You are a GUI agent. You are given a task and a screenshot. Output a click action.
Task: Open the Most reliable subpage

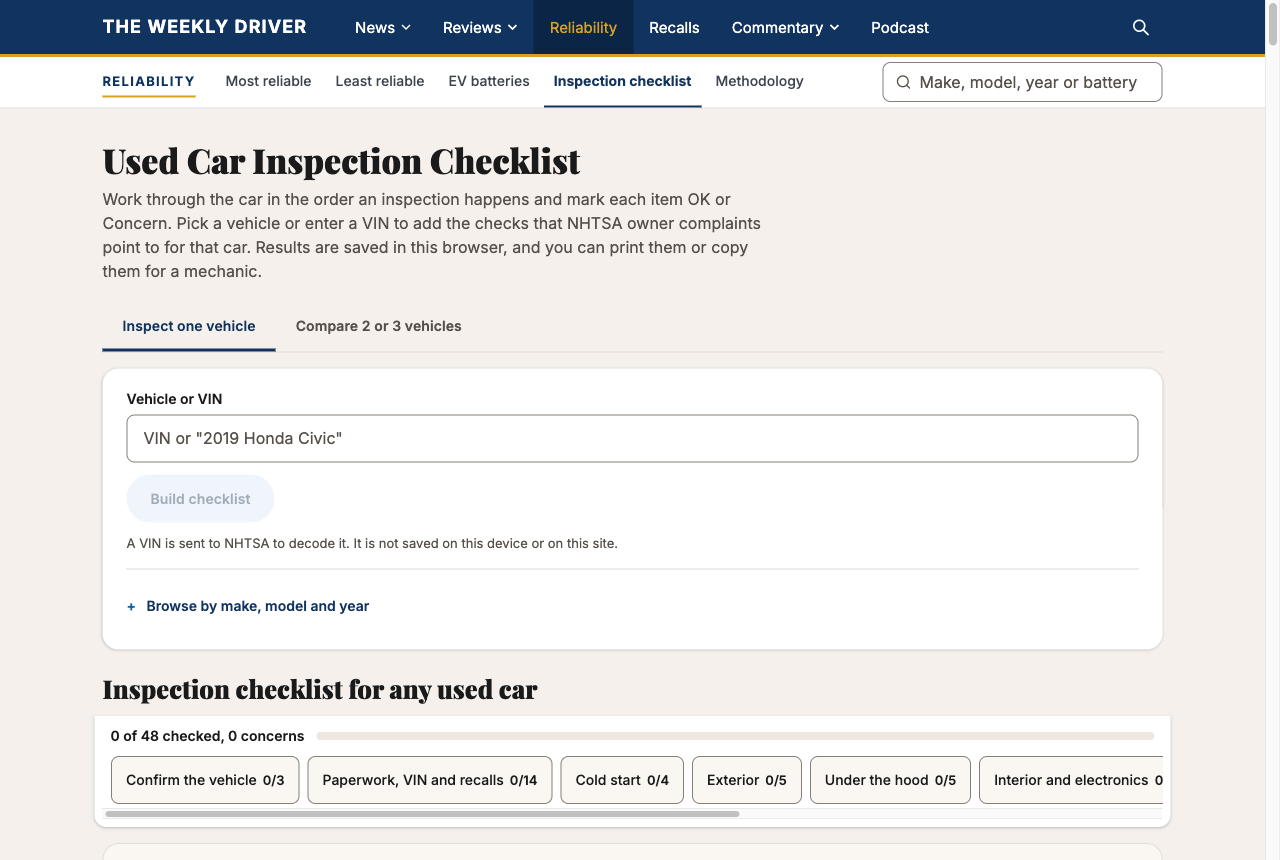coord(268,81)
